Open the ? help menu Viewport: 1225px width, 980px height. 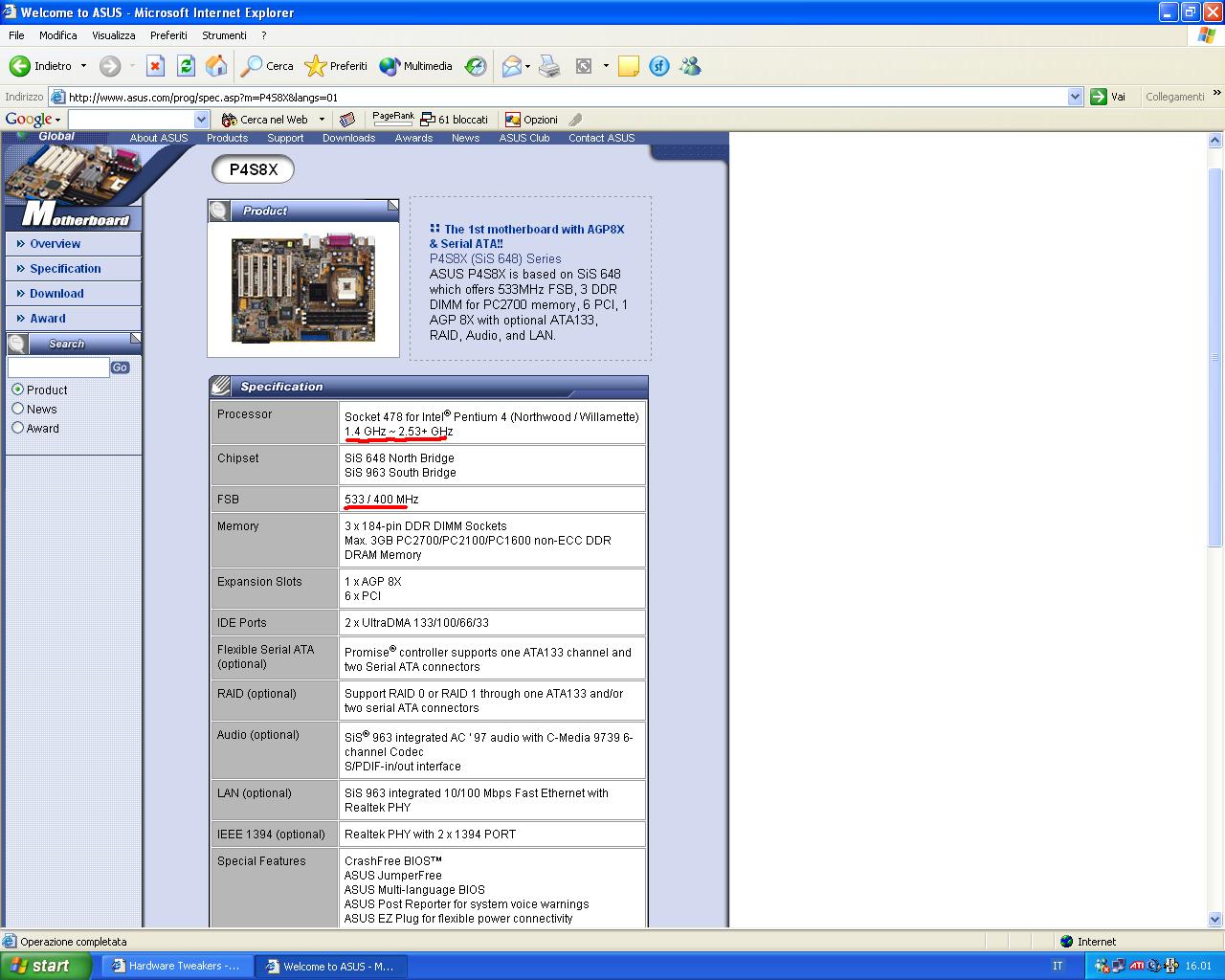tap(263, 35)
